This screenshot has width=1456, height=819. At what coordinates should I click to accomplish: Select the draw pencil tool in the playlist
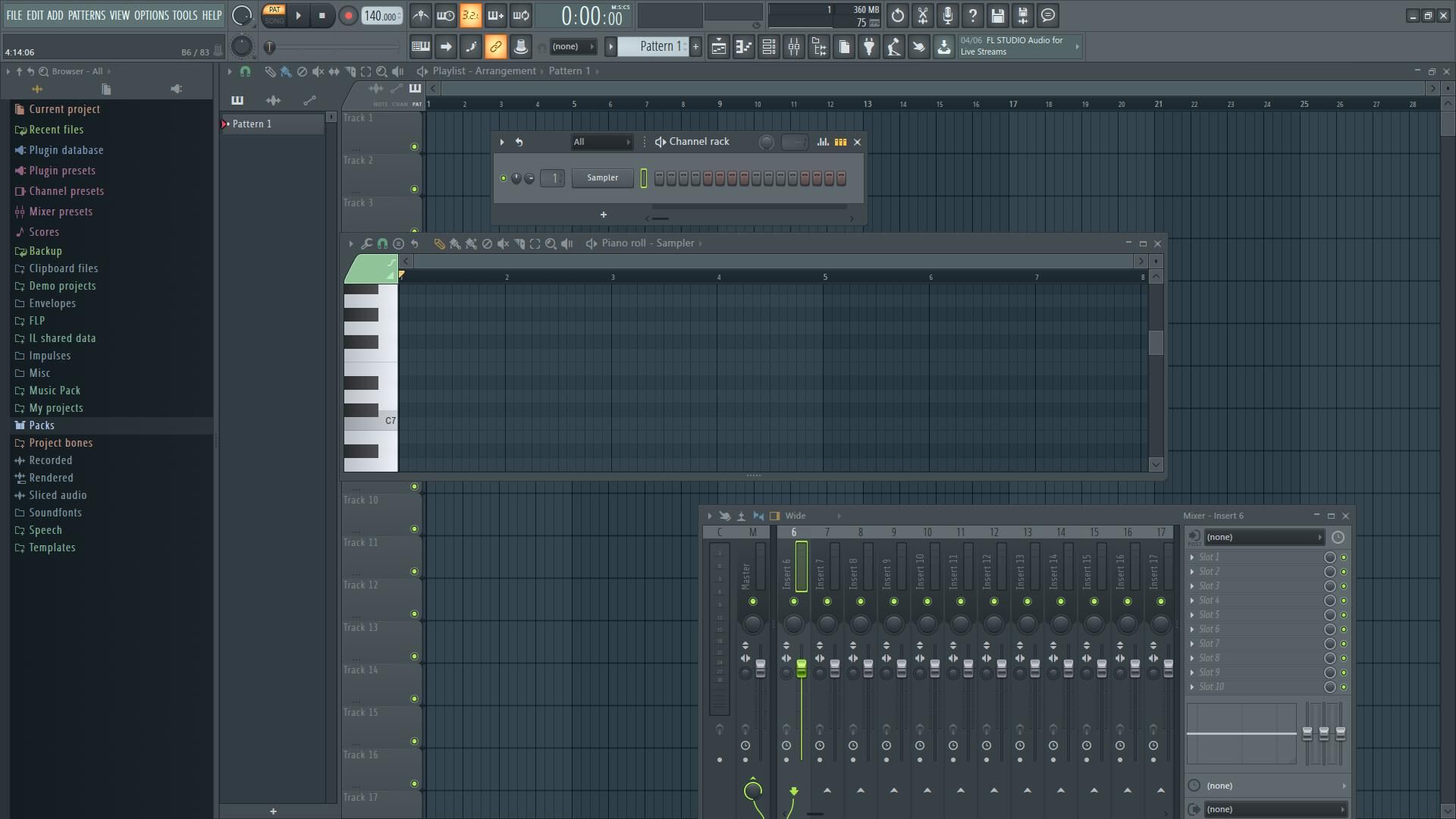click(x=270, y=71)
